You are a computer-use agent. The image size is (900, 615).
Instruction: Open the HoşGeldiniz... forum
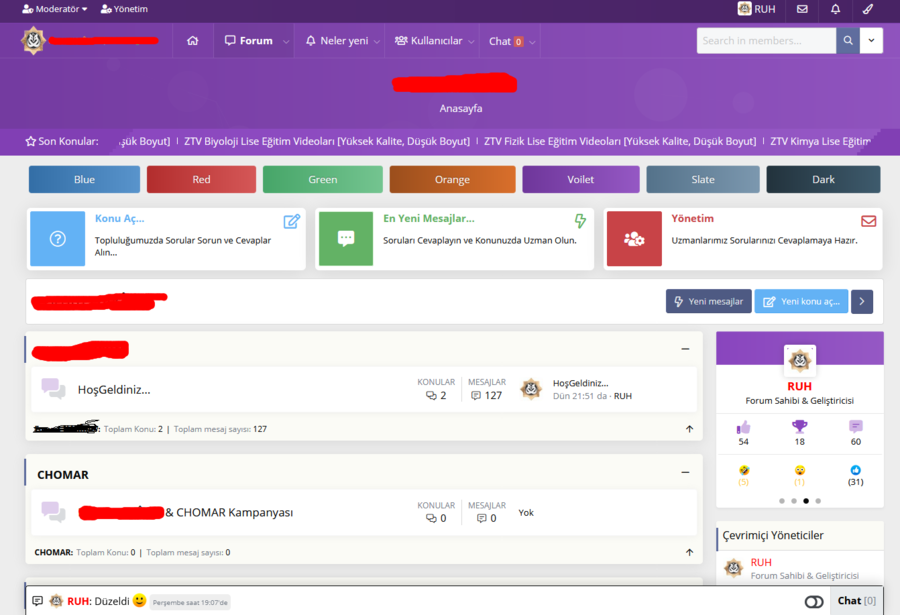point(114,390)
